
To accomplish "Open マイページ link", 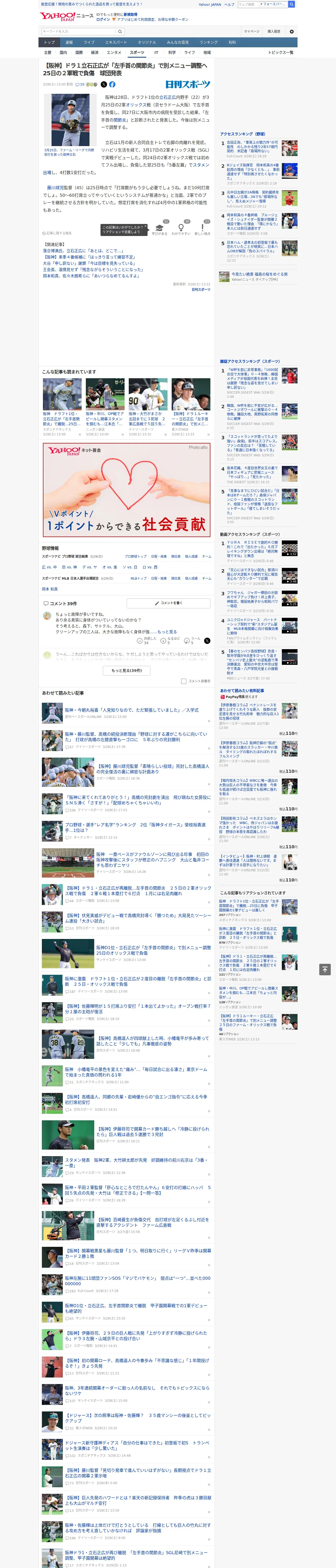I will (x=251, y=32).
